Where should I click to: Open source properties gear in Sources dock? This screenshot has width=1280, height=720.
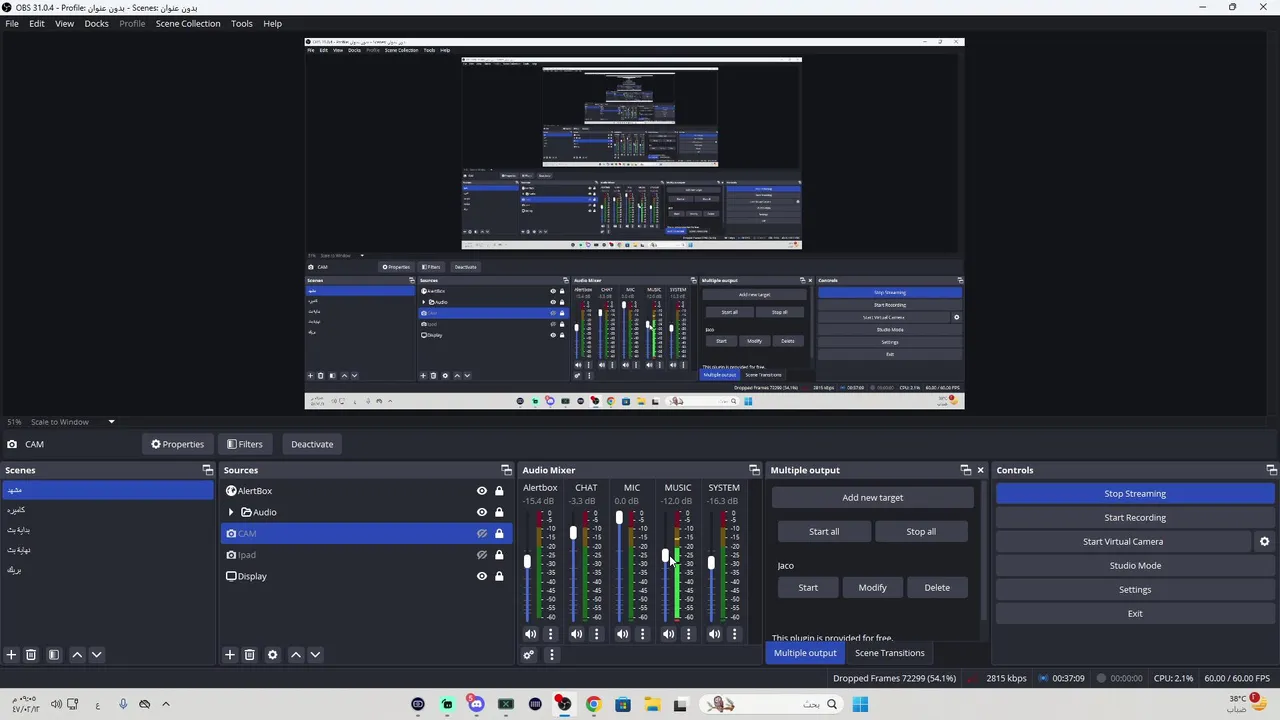tap(272, 655)
